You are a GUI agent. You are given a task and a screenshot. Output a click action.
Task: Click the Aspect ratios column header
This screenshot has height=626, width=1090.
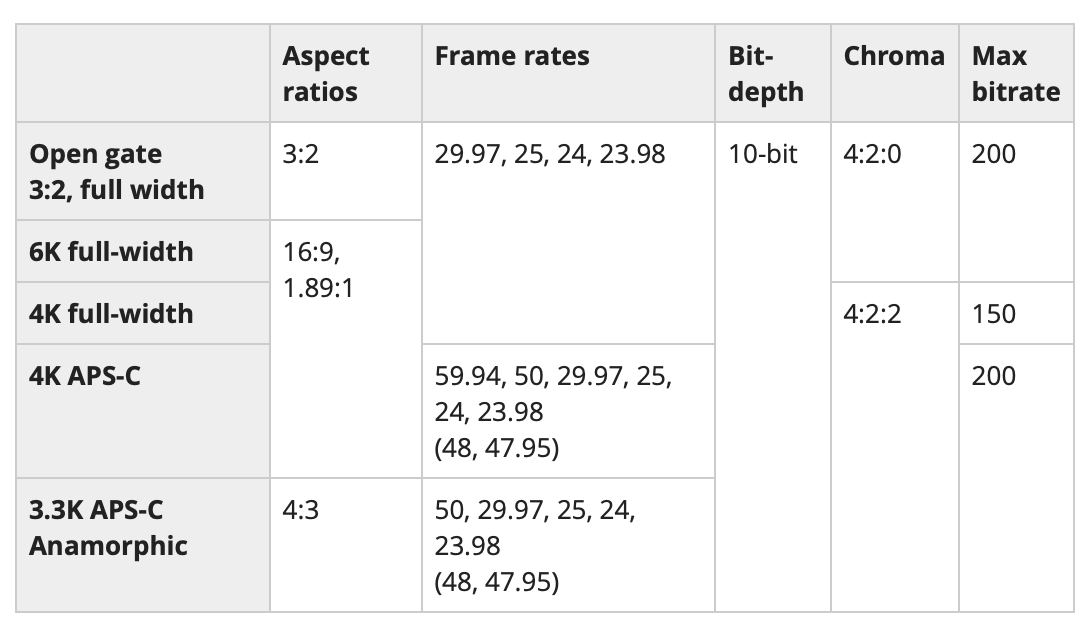325,74
